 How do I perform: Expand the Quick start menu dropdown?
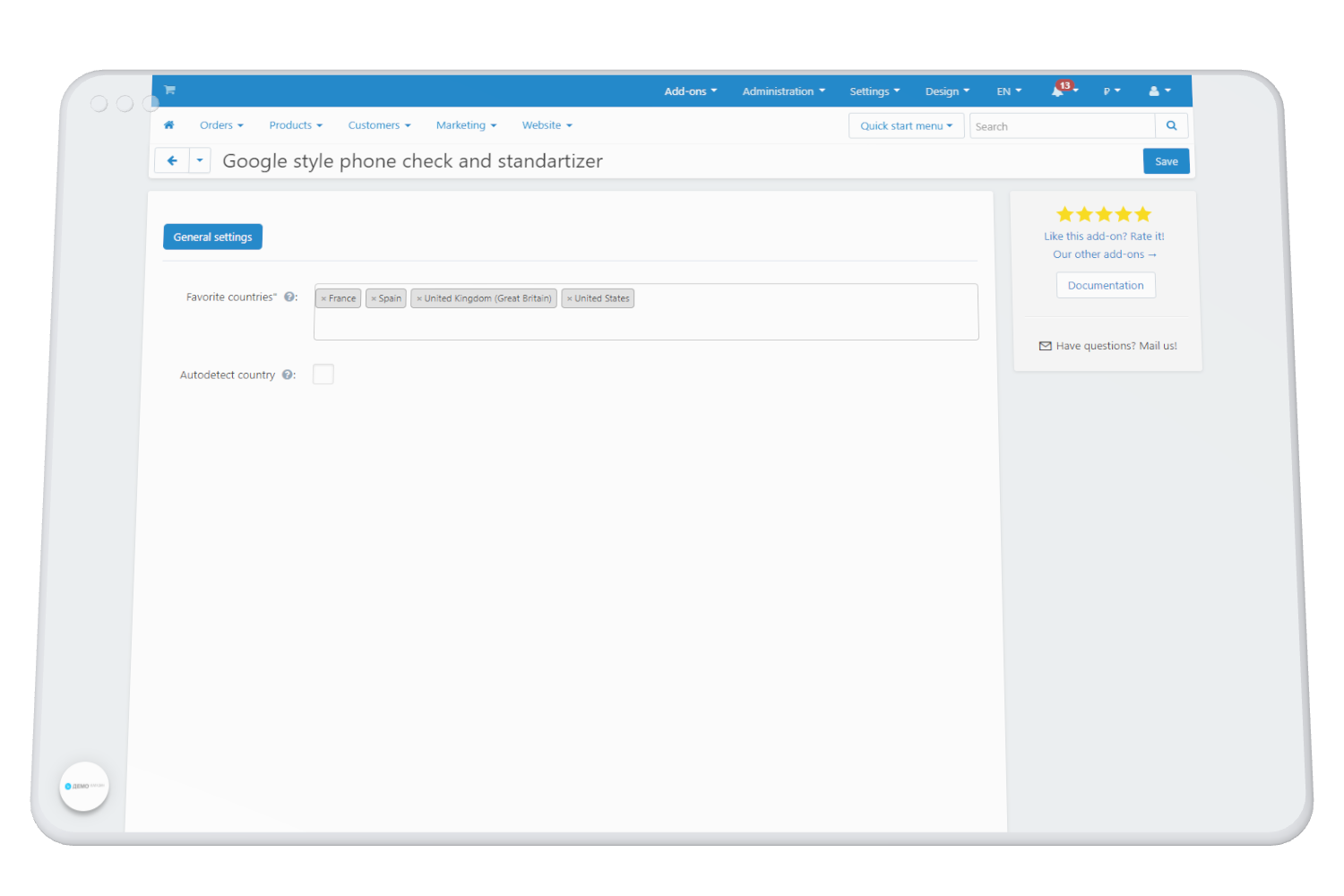coord(906,126)
